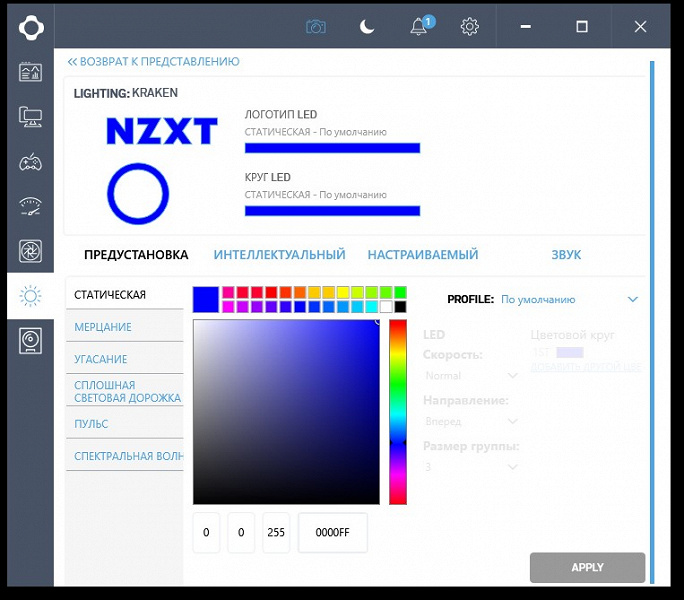Open the overclocking gauge sidebar icon
684x600 pixels.
31,206
